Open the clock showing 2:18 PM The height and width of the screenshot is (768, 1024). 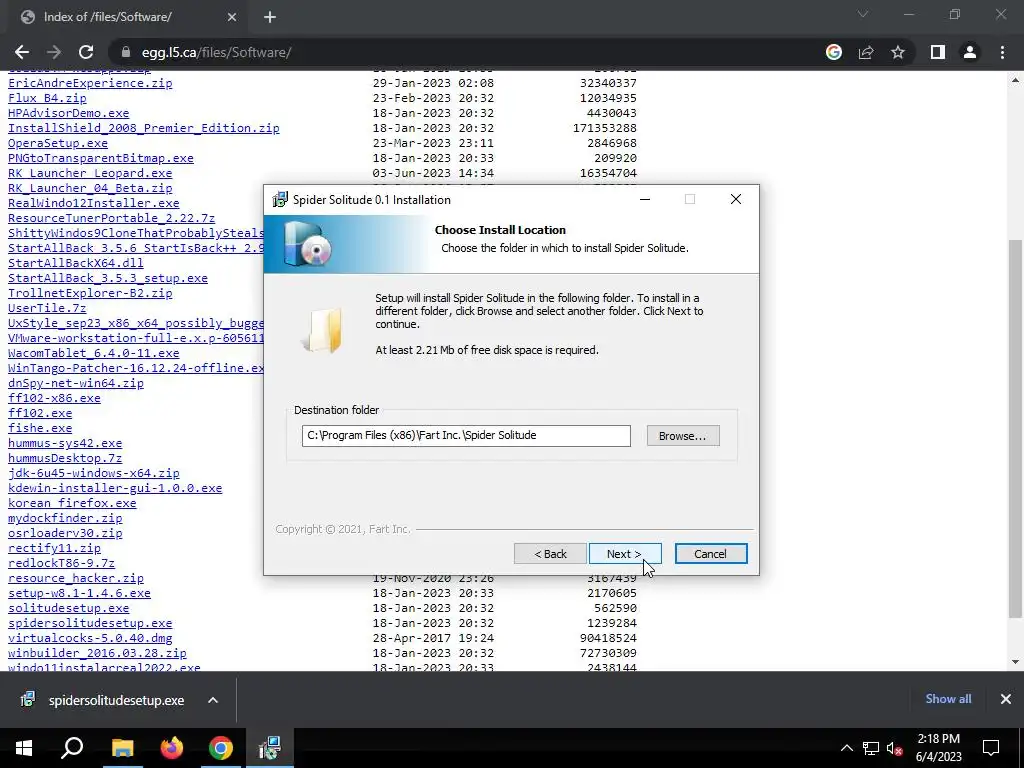[x=938, y=748]
